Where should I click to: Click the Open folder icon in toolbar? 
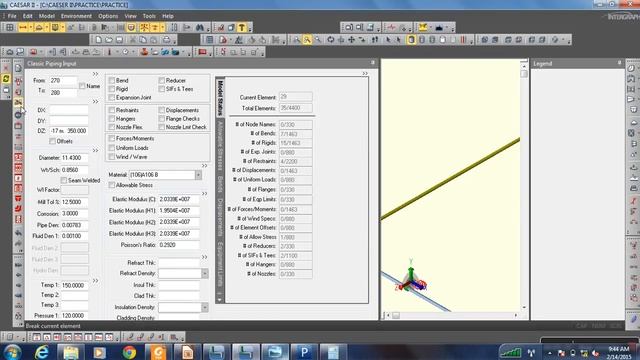coord(109,40)
